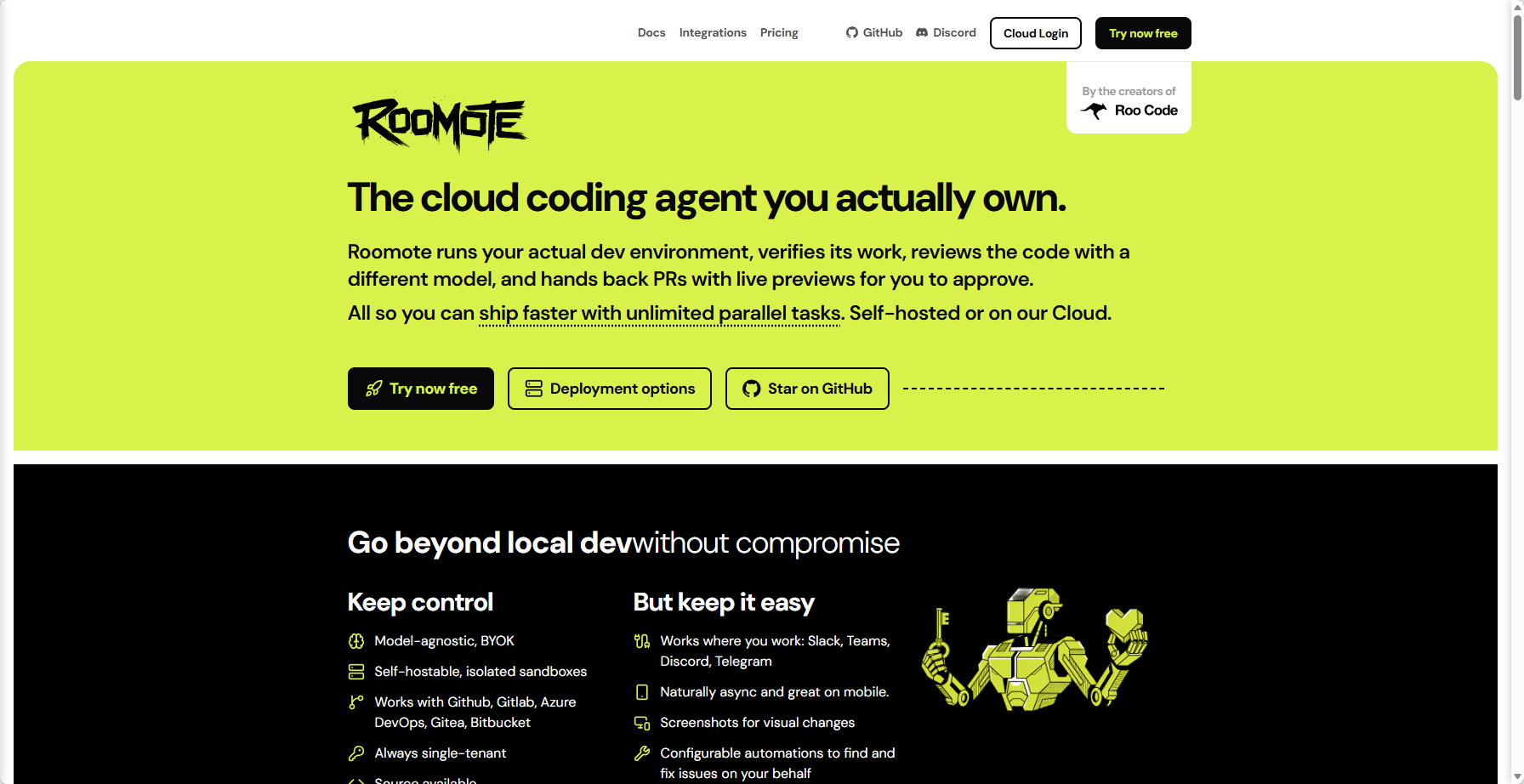Click the 'But keep it easy' heading
The height and width of the screenshot is (784, 1524).
pos(724,602)
